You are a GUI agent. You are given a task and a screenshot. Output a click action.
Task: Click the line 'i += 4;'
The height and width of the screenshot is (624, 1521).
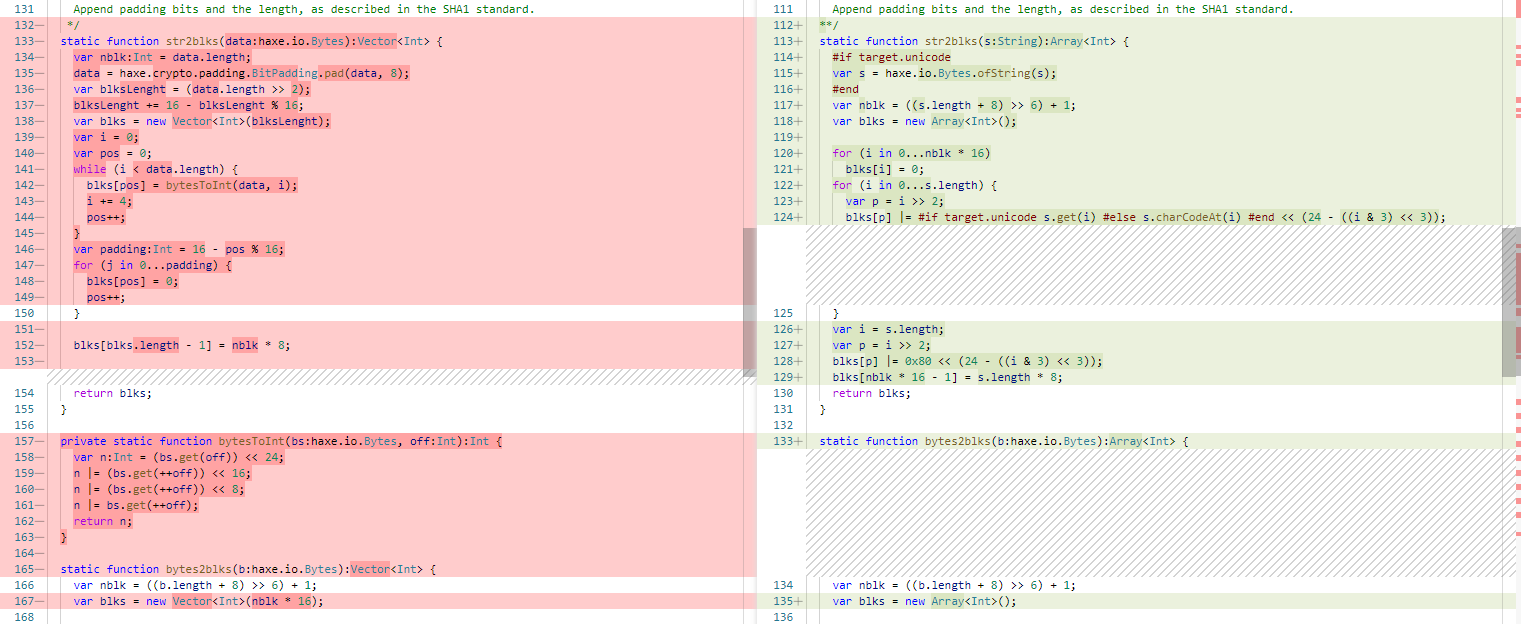pyautogui.click(x=109, y=201)
